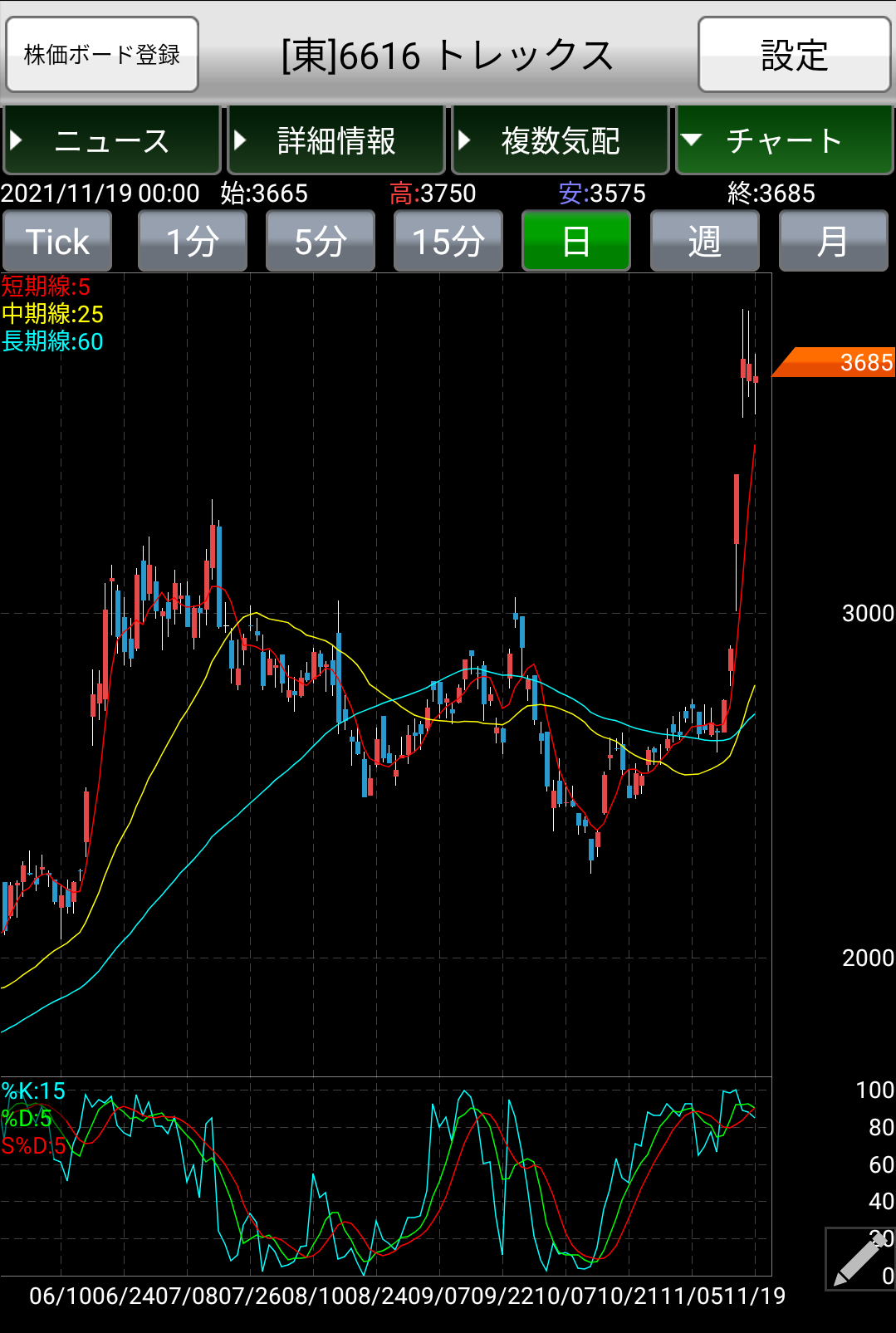896x1333 pixels.
Task: Tap the 終:3685 closing price value
Action: 771,194
